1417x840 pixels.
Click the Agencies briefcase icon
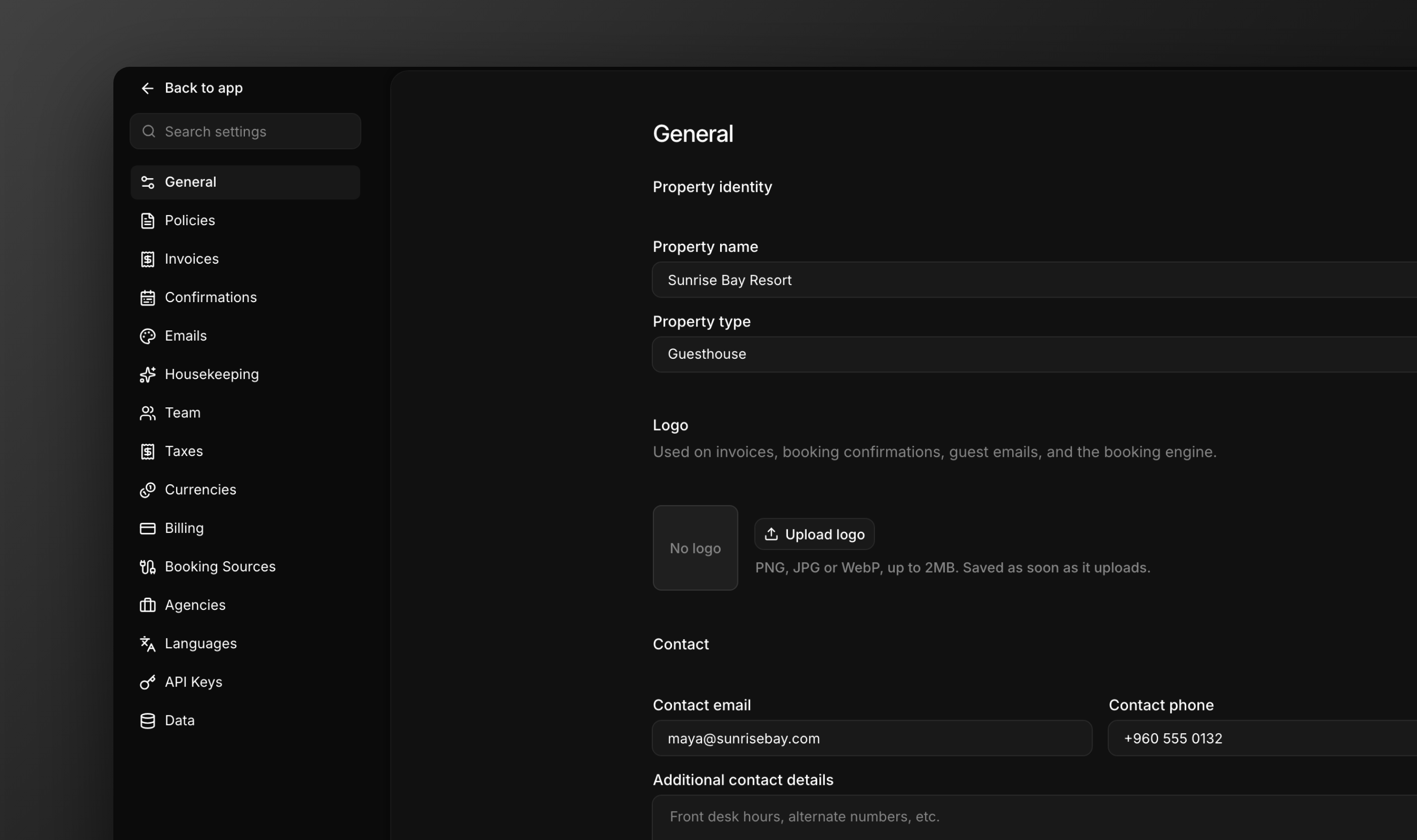tap(147, 606)
